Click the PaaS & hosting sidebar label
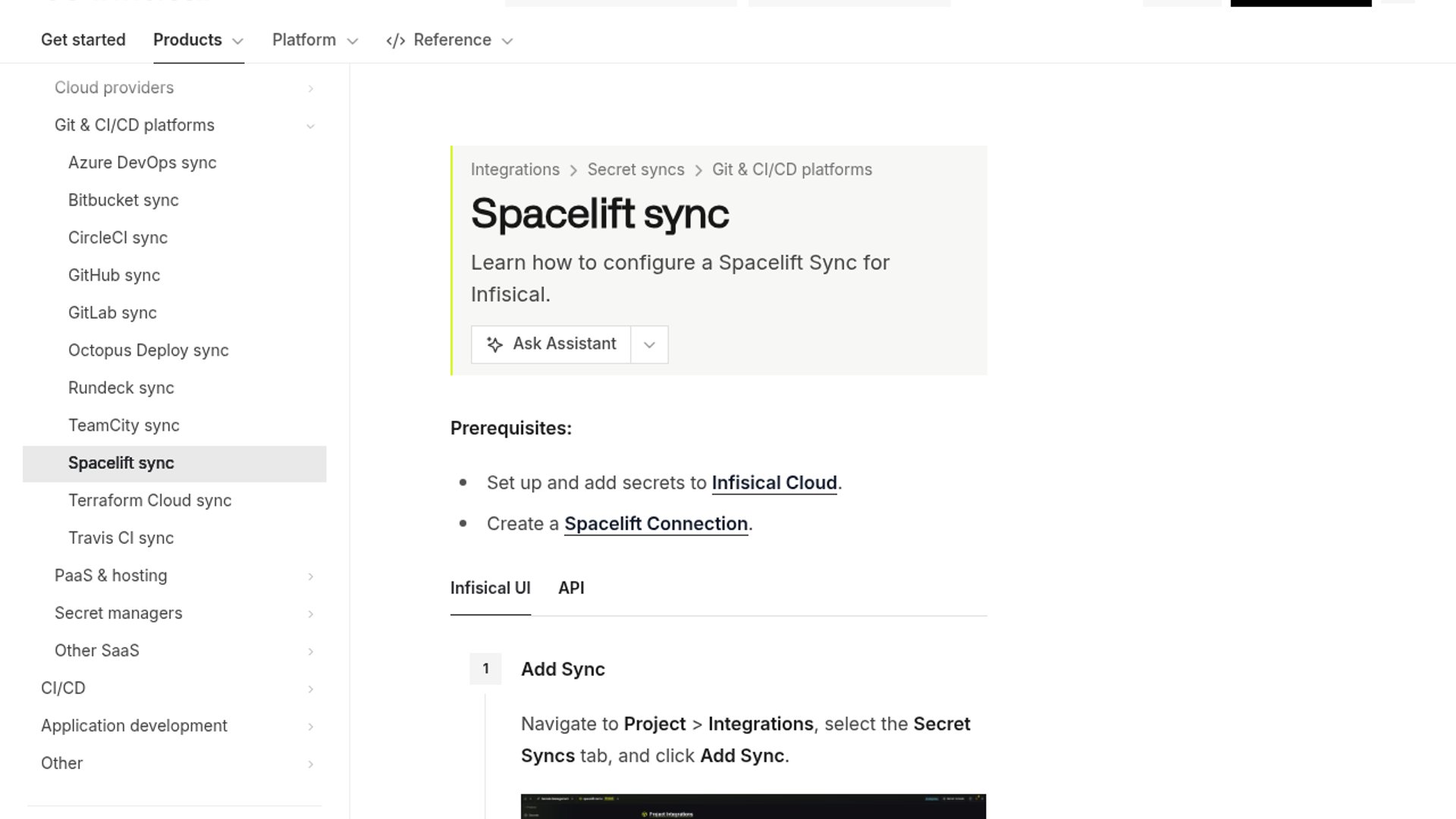The width and height of the screenshot is (1456, 819). [x=111, y=576]
